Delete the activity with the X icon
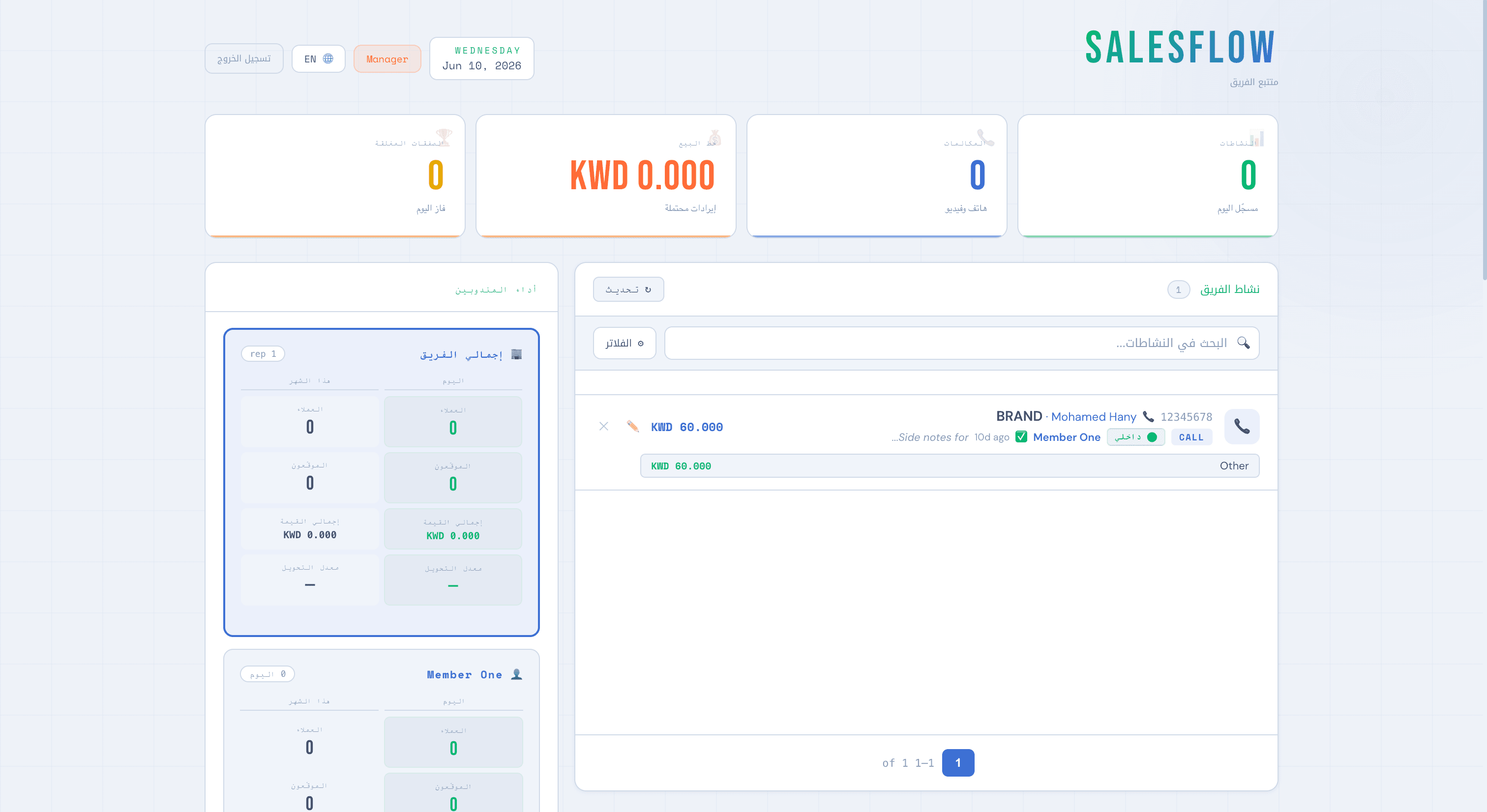The image size is (1487, 812). click(604, 426)
